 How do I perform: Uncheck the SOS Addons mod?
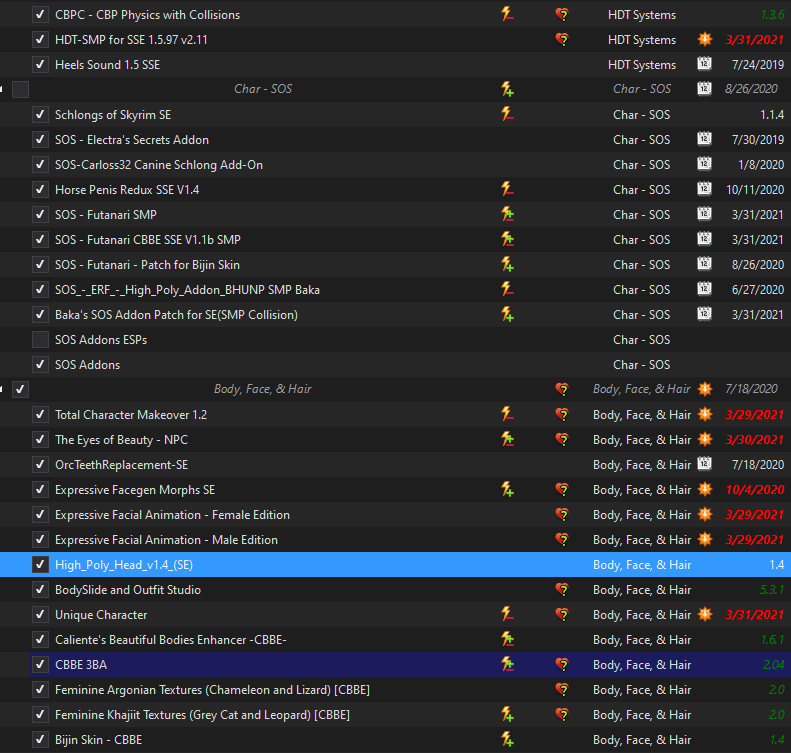(x=40, y=364)
